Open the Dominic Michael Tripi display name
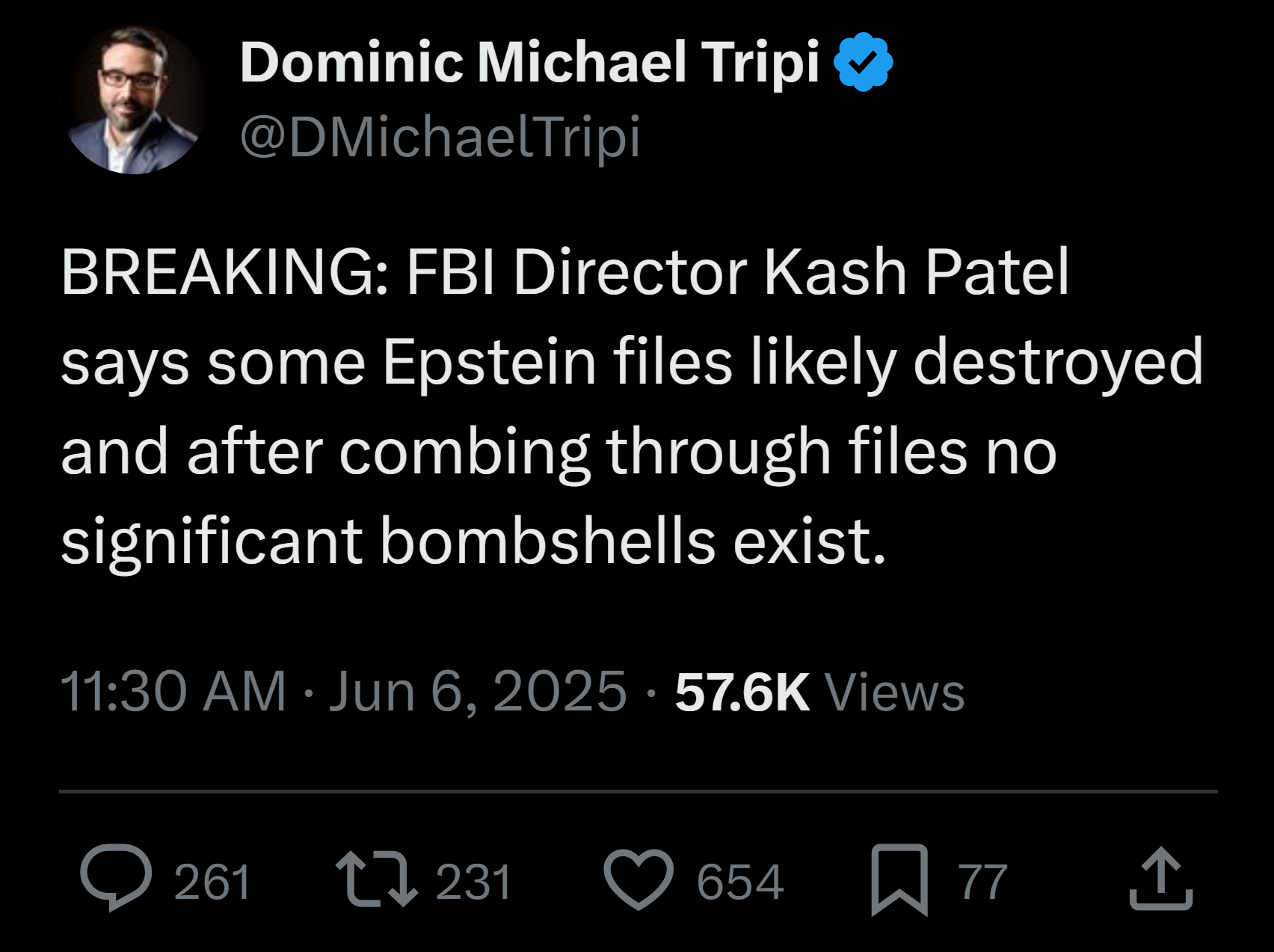This screenshot has width=1274, height=952. [x=529, y=62]
